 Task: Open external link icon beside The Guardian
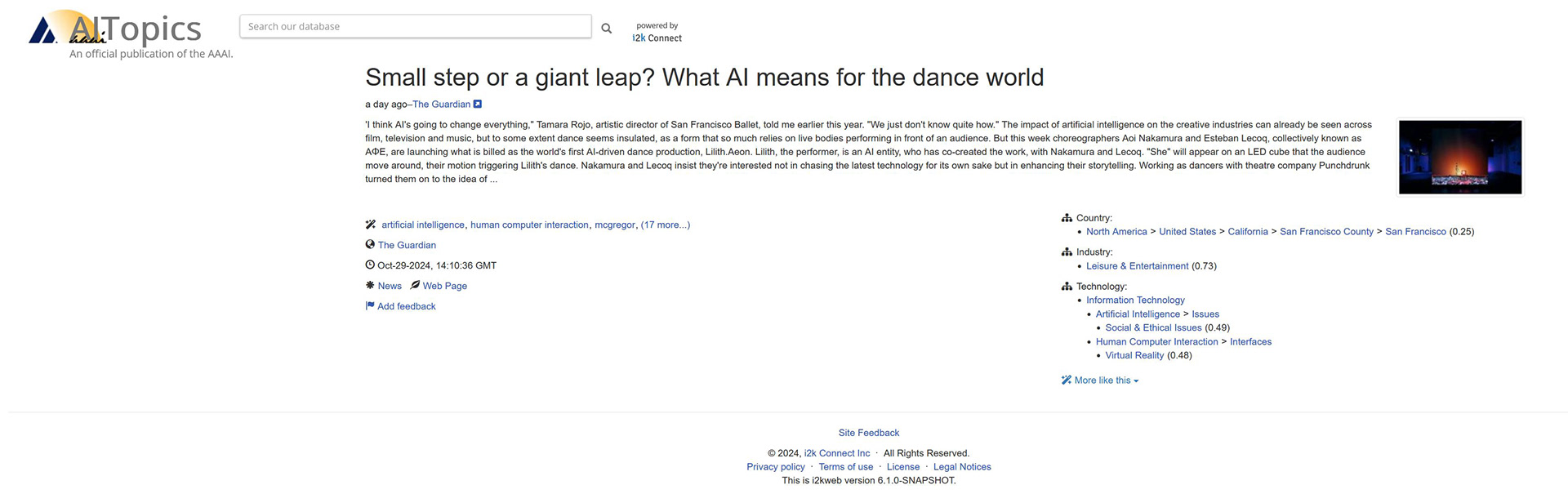point(478,105)
